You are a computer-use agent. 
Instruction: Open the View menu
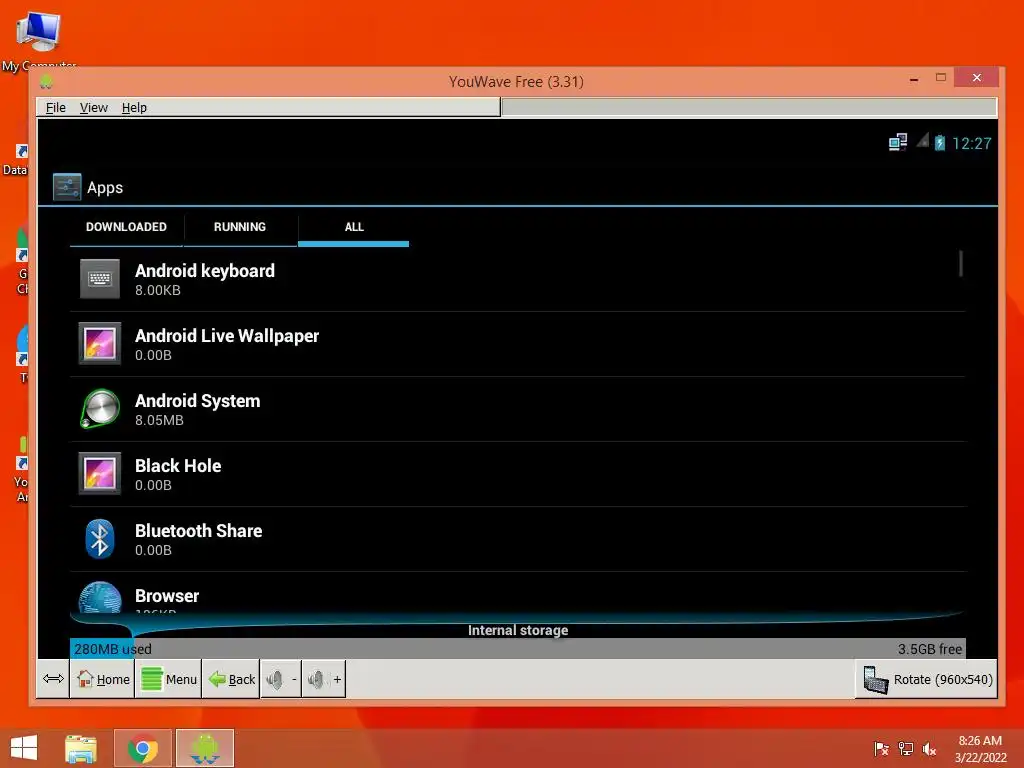tap(93, 108)
